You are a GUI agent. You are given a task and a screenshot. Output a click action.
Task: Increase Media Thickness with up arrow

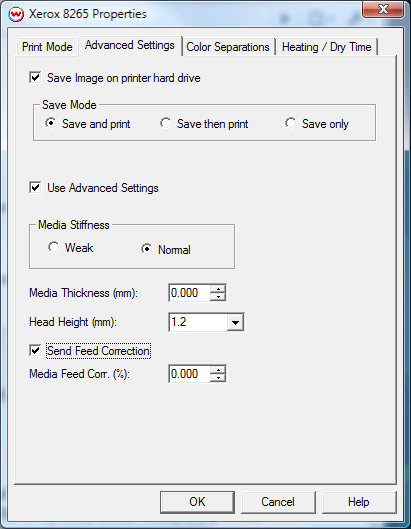(218, 289)
